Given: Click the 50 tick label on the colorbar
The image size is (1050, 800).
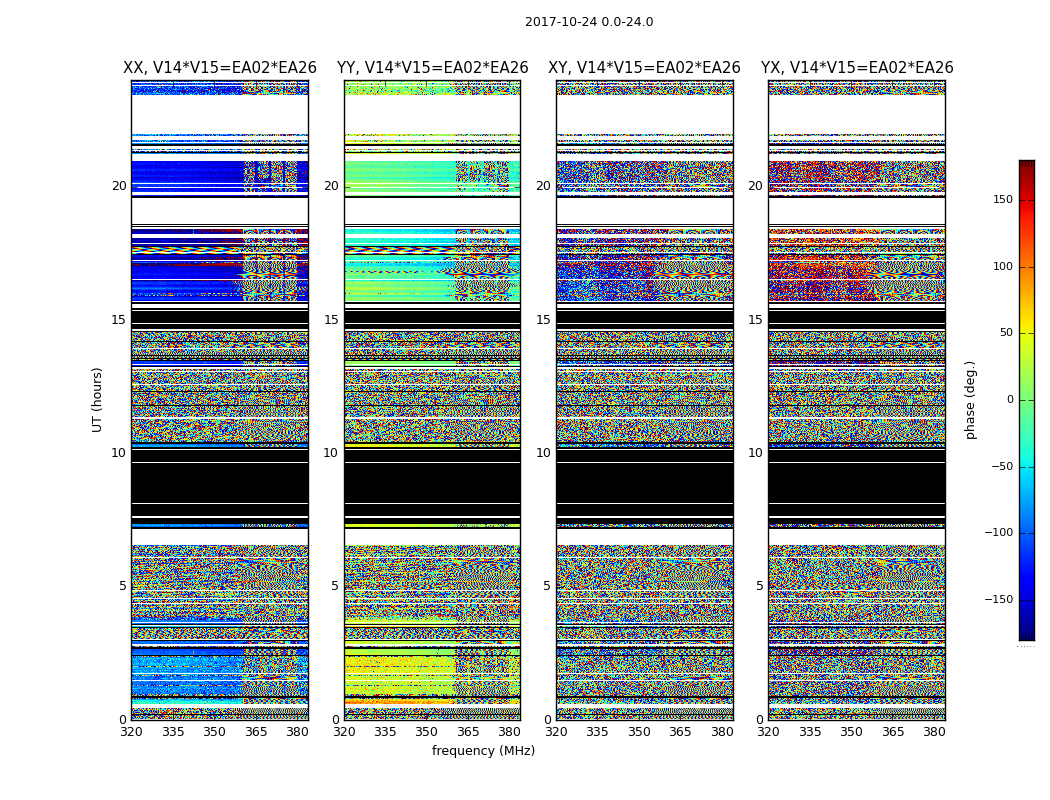Looking at the screenshot, I should coord(1005,333).
